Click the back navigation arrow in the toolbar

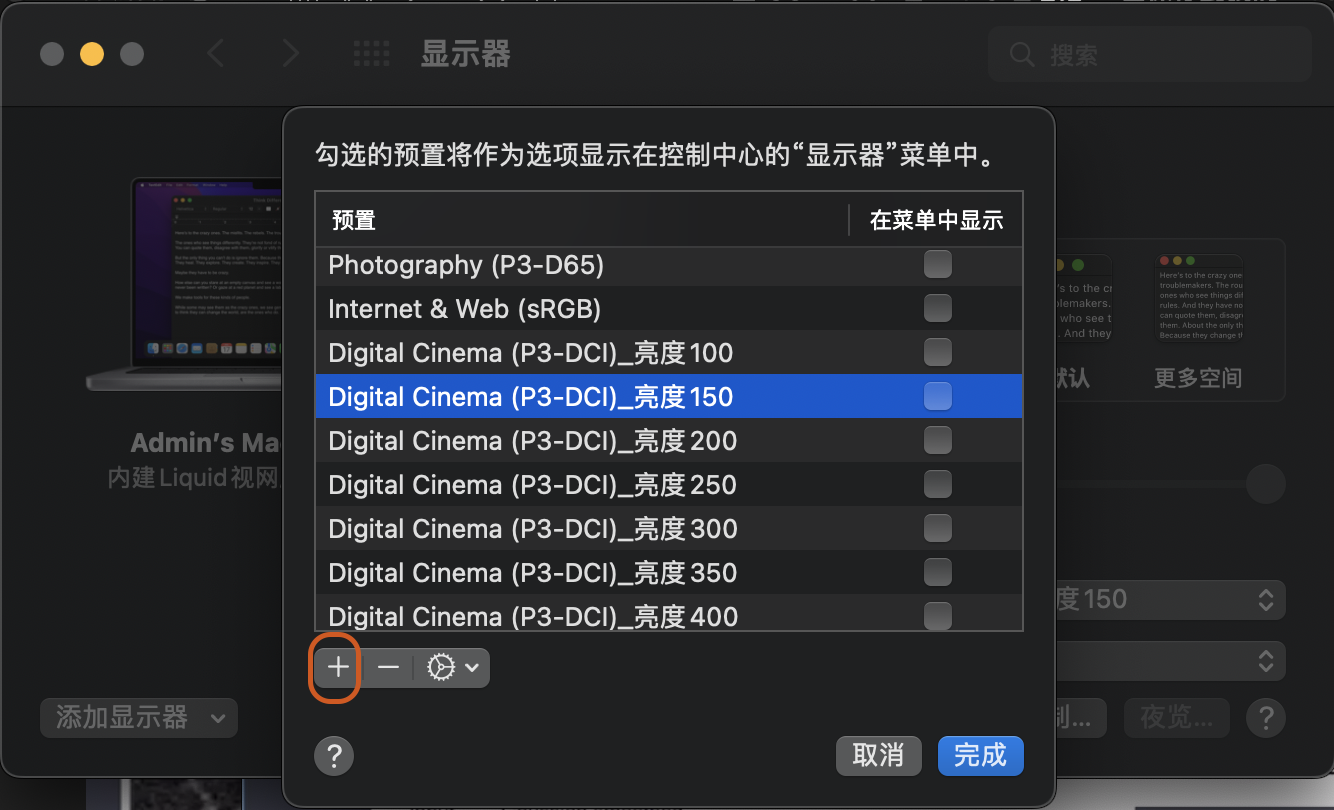[x=215, y=54]
